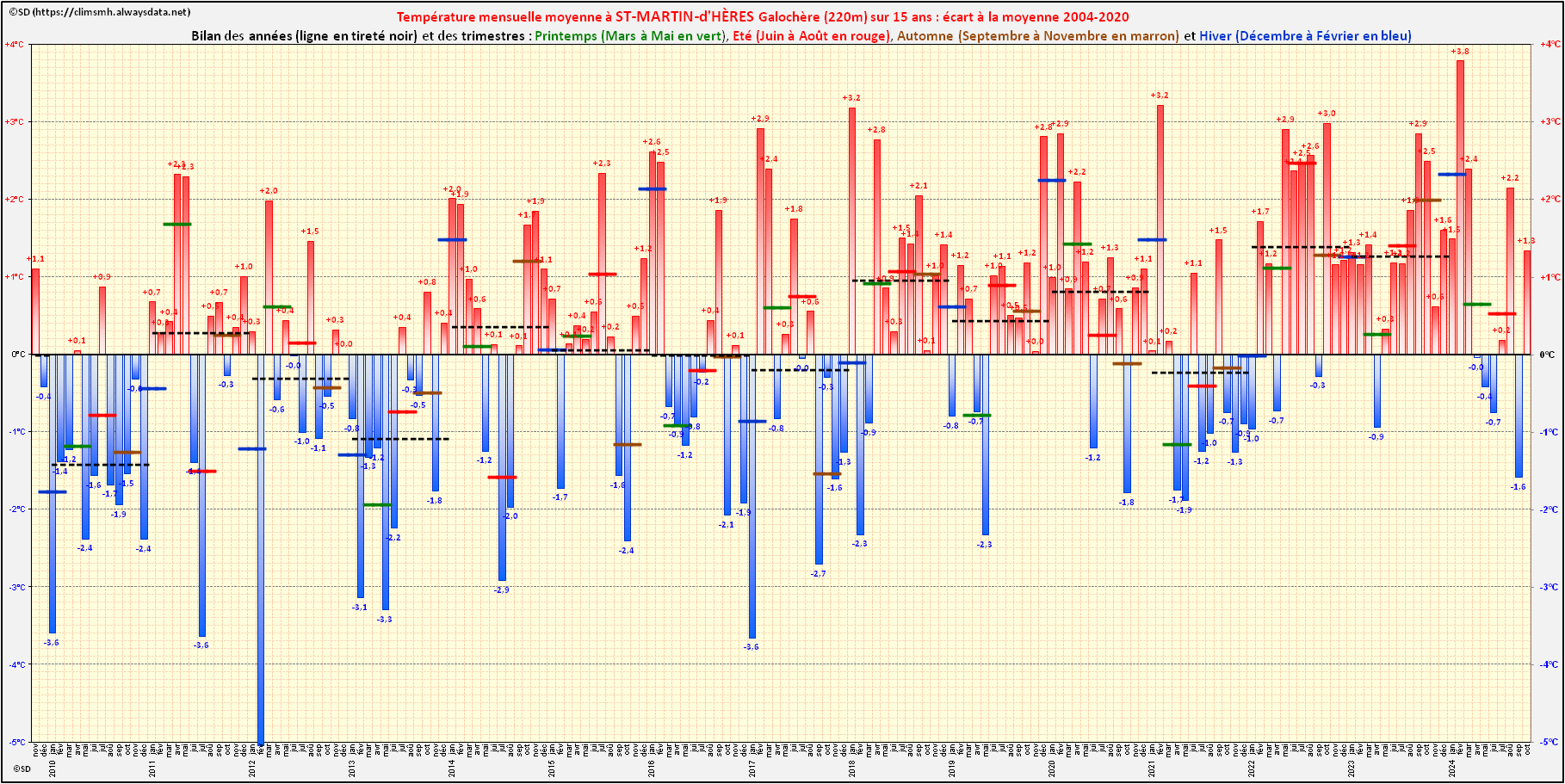Click the +2.1 value label in 2018
Screen dimensions: 1565x784
click(919, 186)
